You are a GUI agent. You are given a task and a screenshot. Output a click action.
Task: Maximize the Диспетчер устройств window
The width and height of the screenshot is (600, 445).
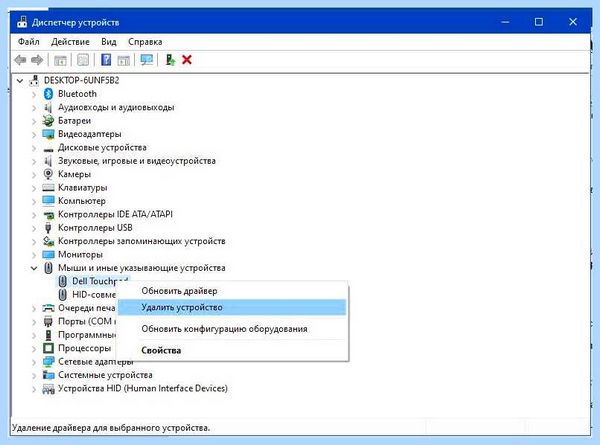[x=539, y=22]
